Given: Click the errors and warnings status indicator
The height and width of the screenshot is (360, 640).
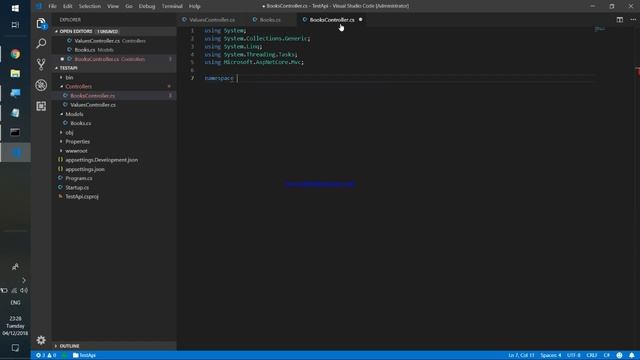Looking at the screenshot, I should click(46, 355).
